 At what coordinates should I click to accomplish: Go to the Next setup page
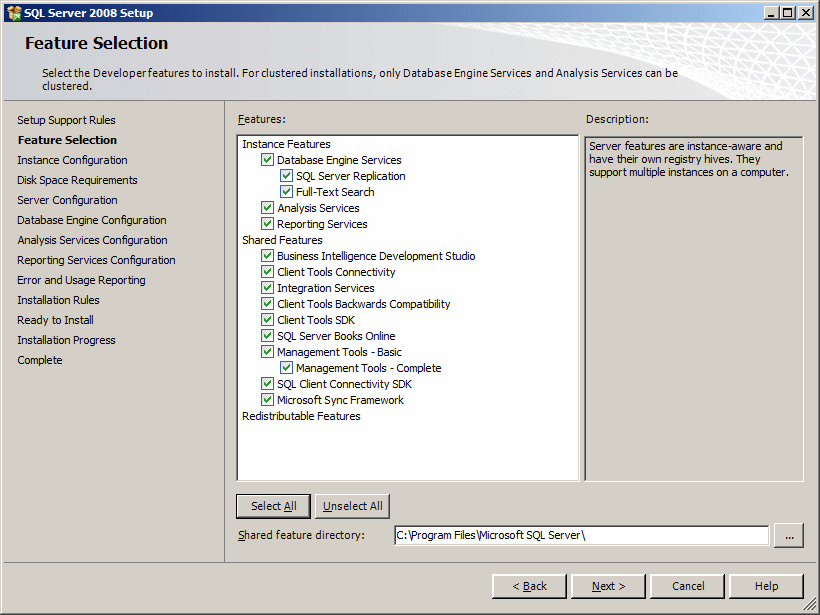click(608, 586)
